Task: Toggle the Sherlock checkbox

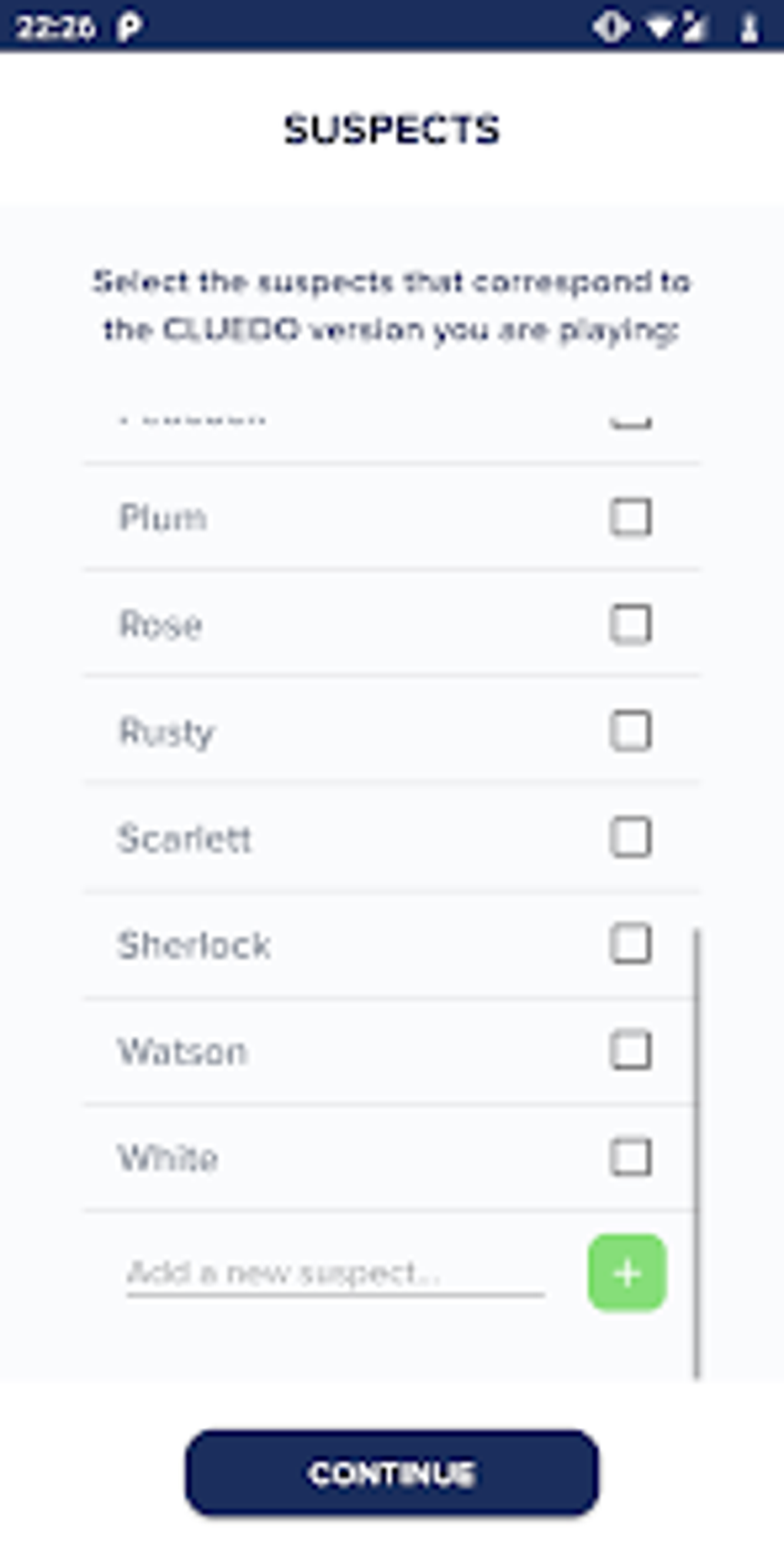Action: tap(630, 944)
